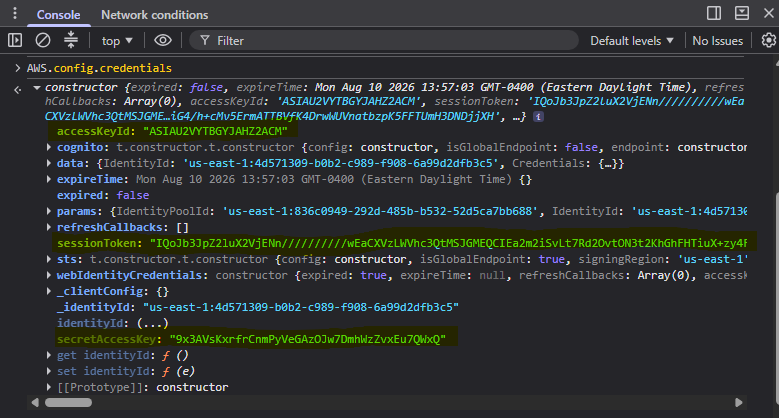Screen dimensions: 779x418
Task: Close the DevTools drawer with the X
Action: [769, 13]
